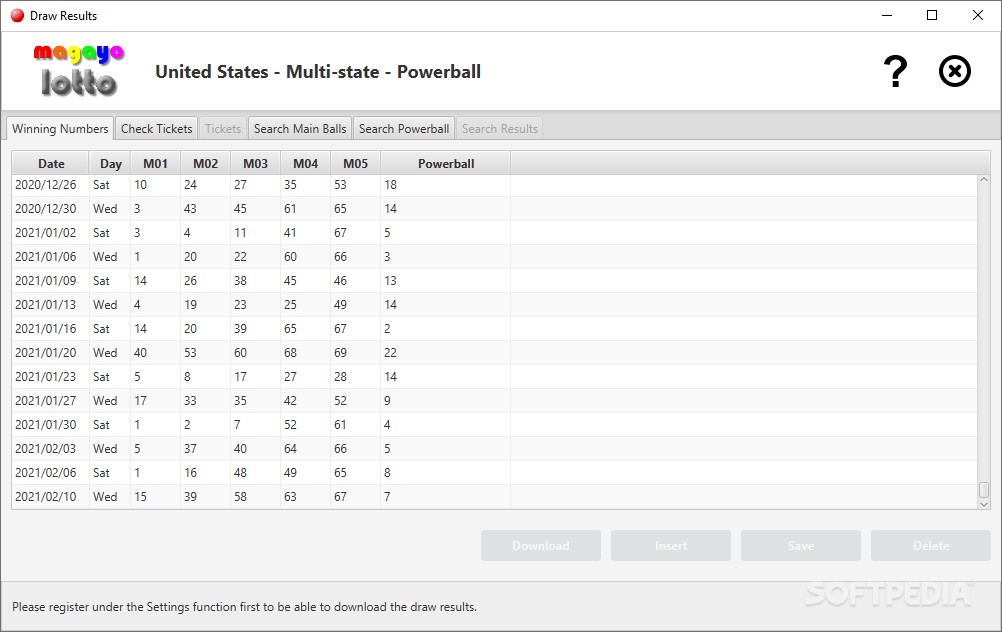Viewport: 1002px width, 632px height.
Task: Click the Day column header
Action: coord(111,164)
